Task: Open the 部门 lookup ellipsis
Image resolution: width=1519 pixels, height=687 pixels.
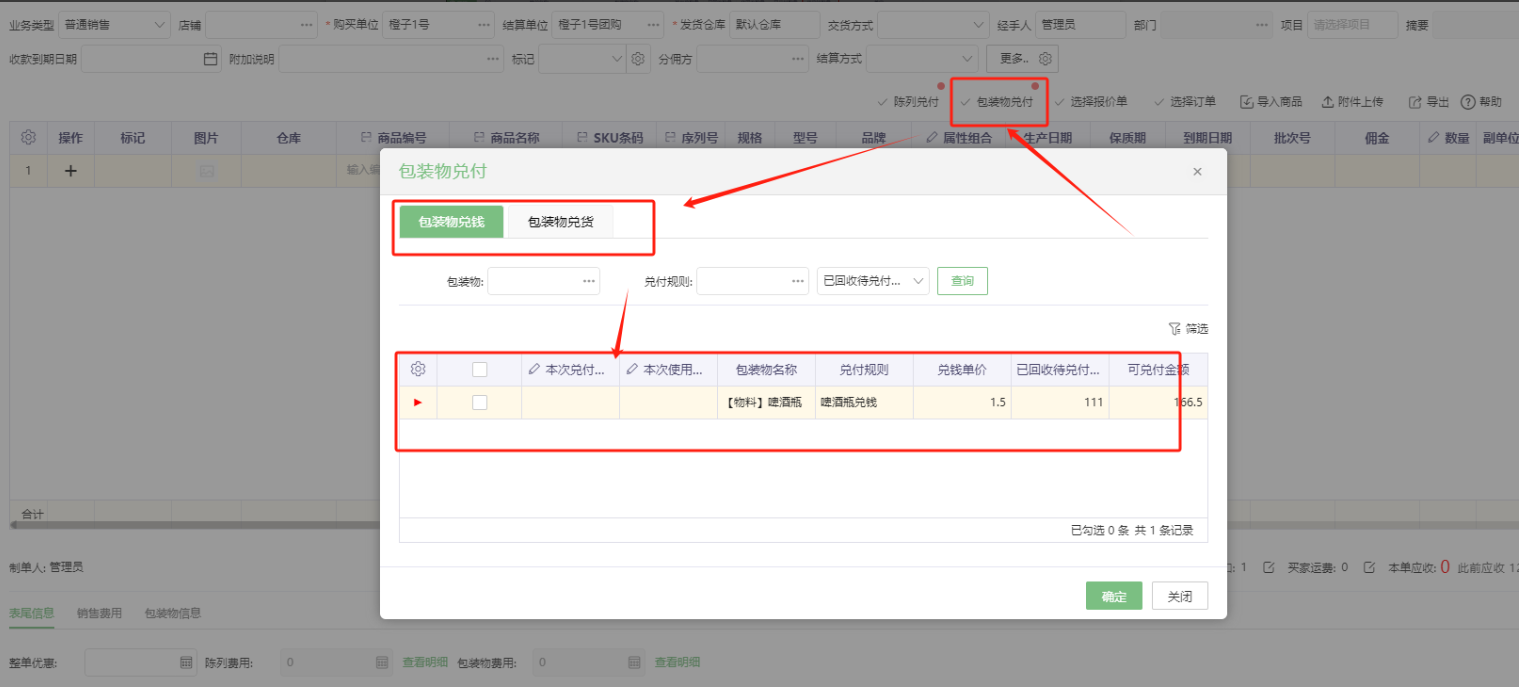Action: pos(1262,24)
